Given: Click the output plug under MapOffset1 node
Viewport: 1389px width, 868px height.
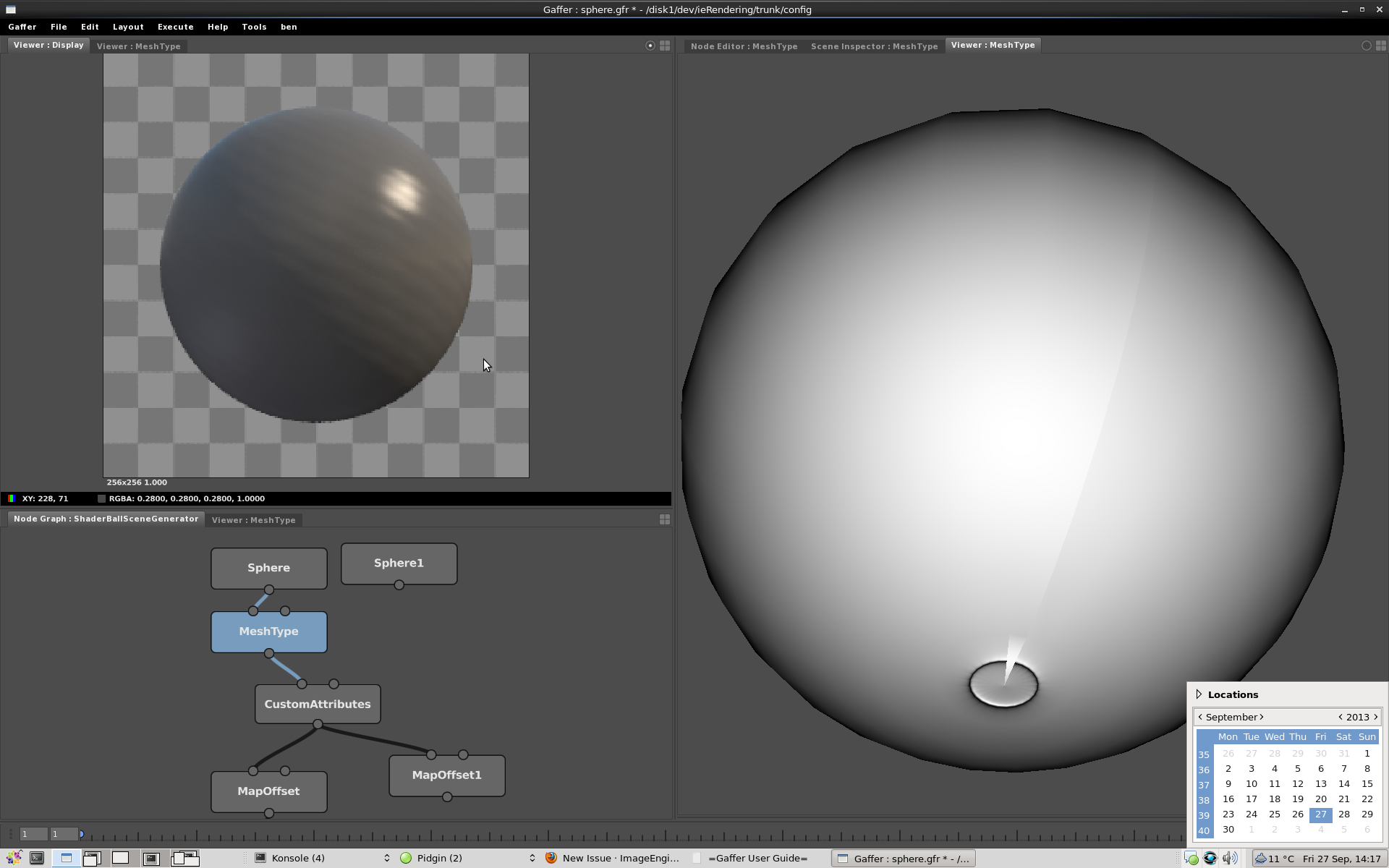Looking at the screenshot, I should [x=447, y=797].
